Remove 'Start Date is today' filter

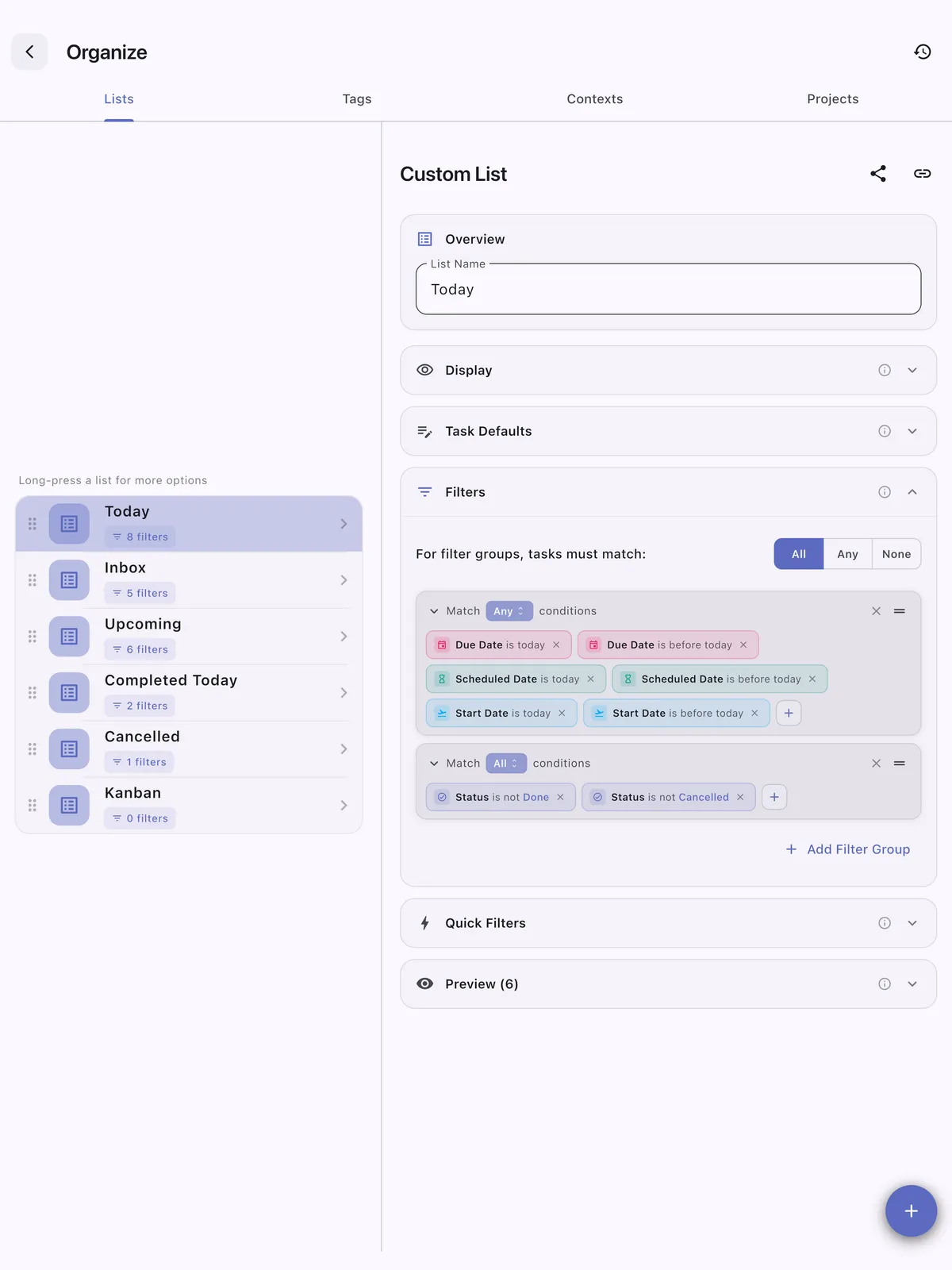pos(562,714)
